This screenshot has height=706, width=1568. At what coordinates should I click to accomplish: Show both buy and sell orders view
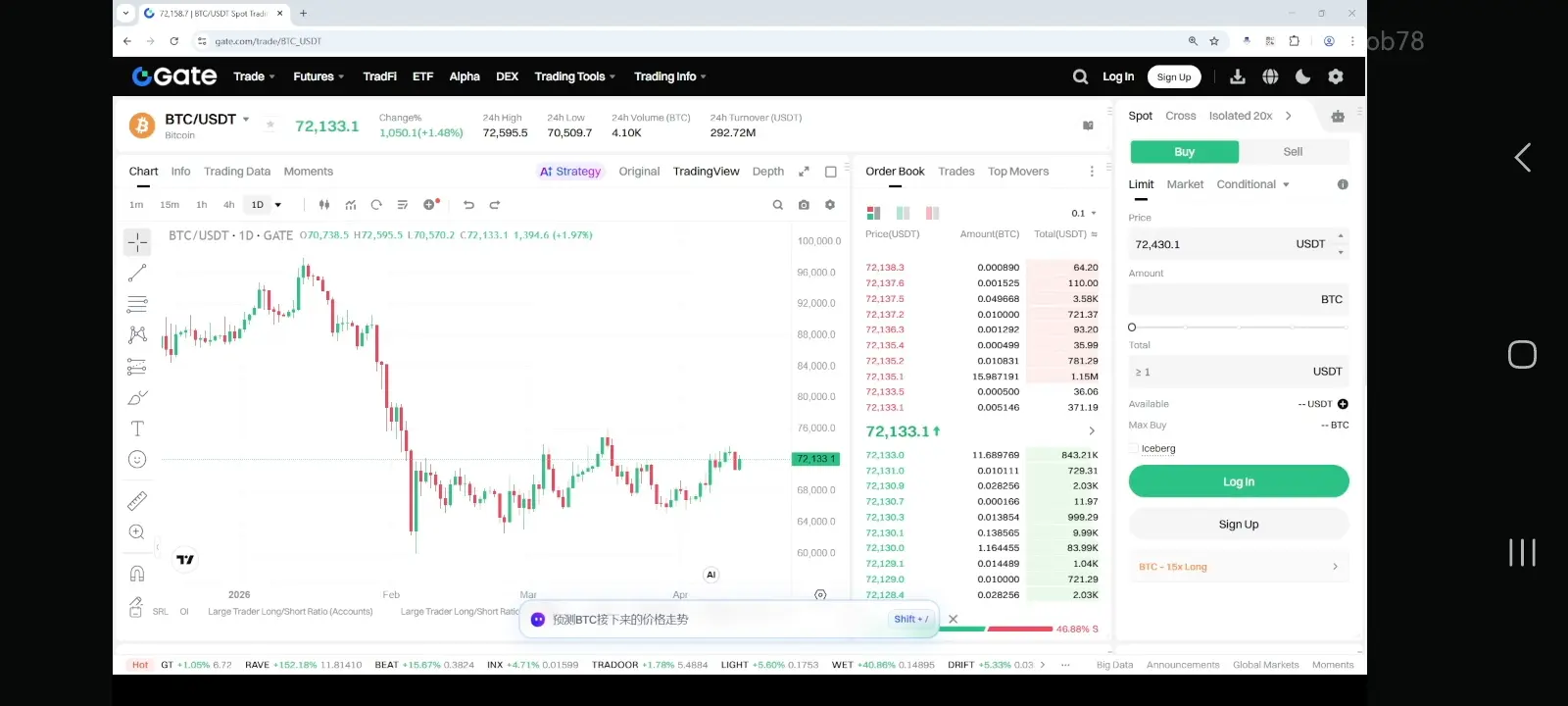coord(873,213)
